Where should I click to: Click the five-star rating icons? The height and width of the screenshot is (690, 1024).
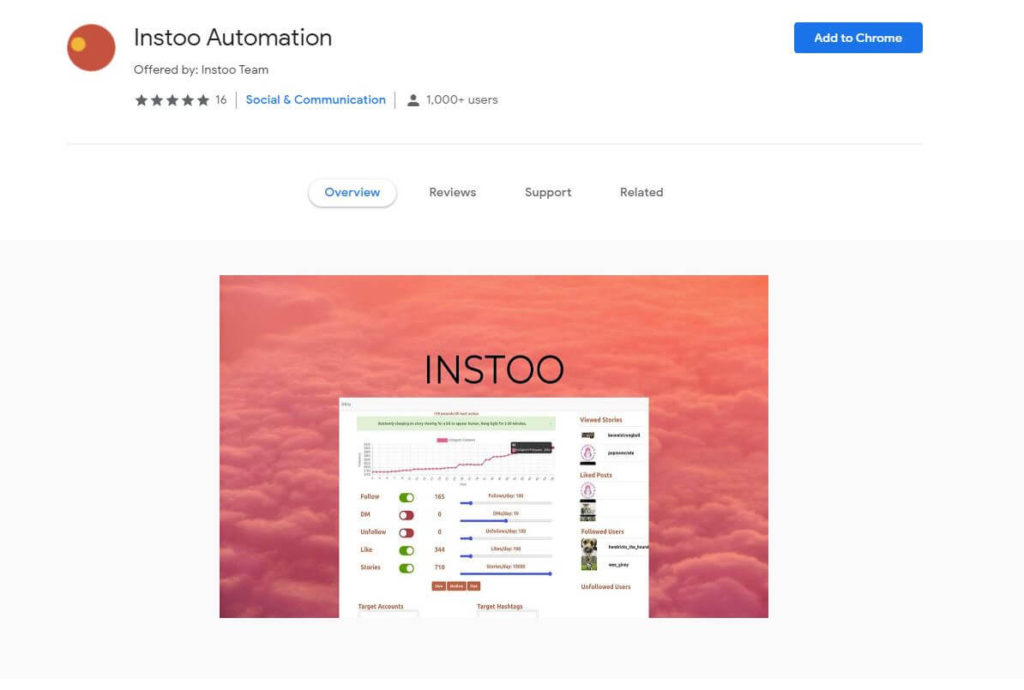point(172,100)
